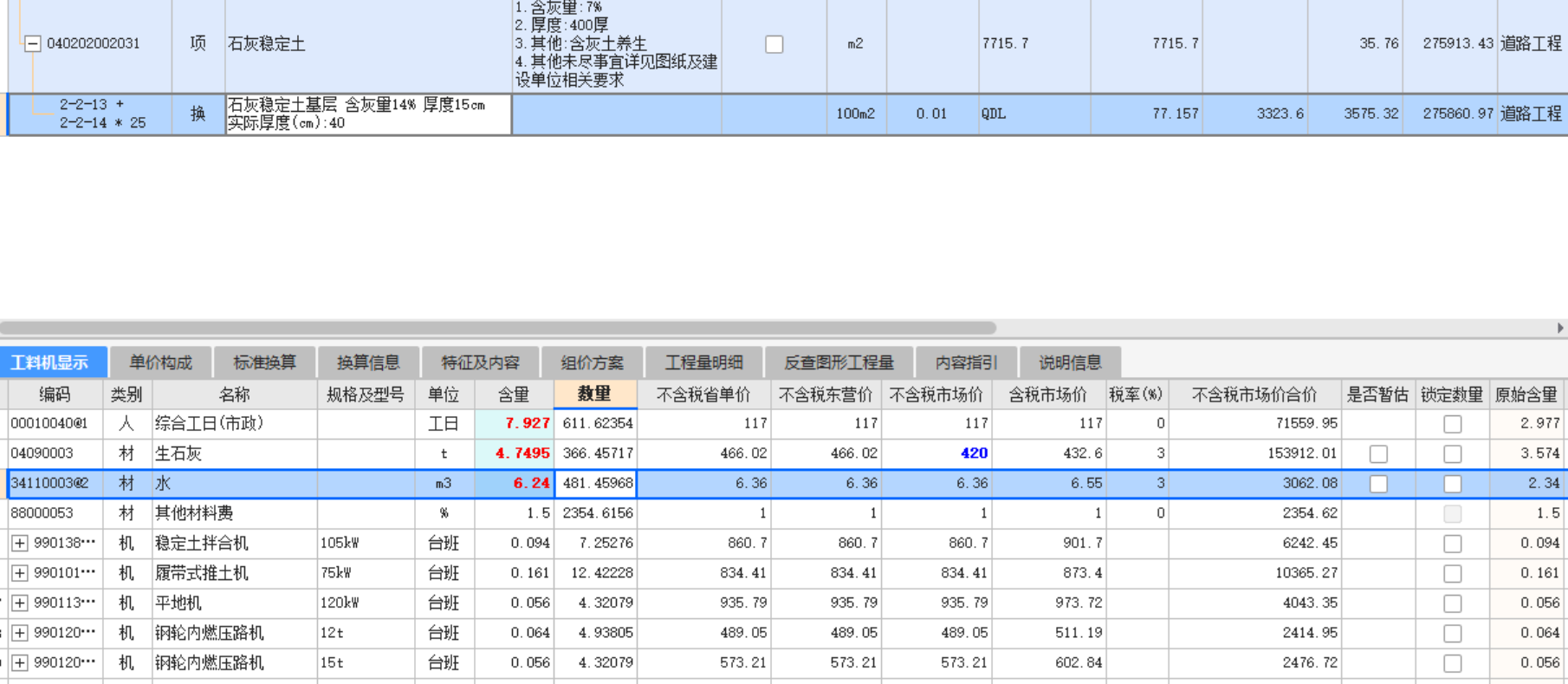Open the 组价方案 tab
The height and width of the screenshot is (684, 1568).
click(593, 362)
